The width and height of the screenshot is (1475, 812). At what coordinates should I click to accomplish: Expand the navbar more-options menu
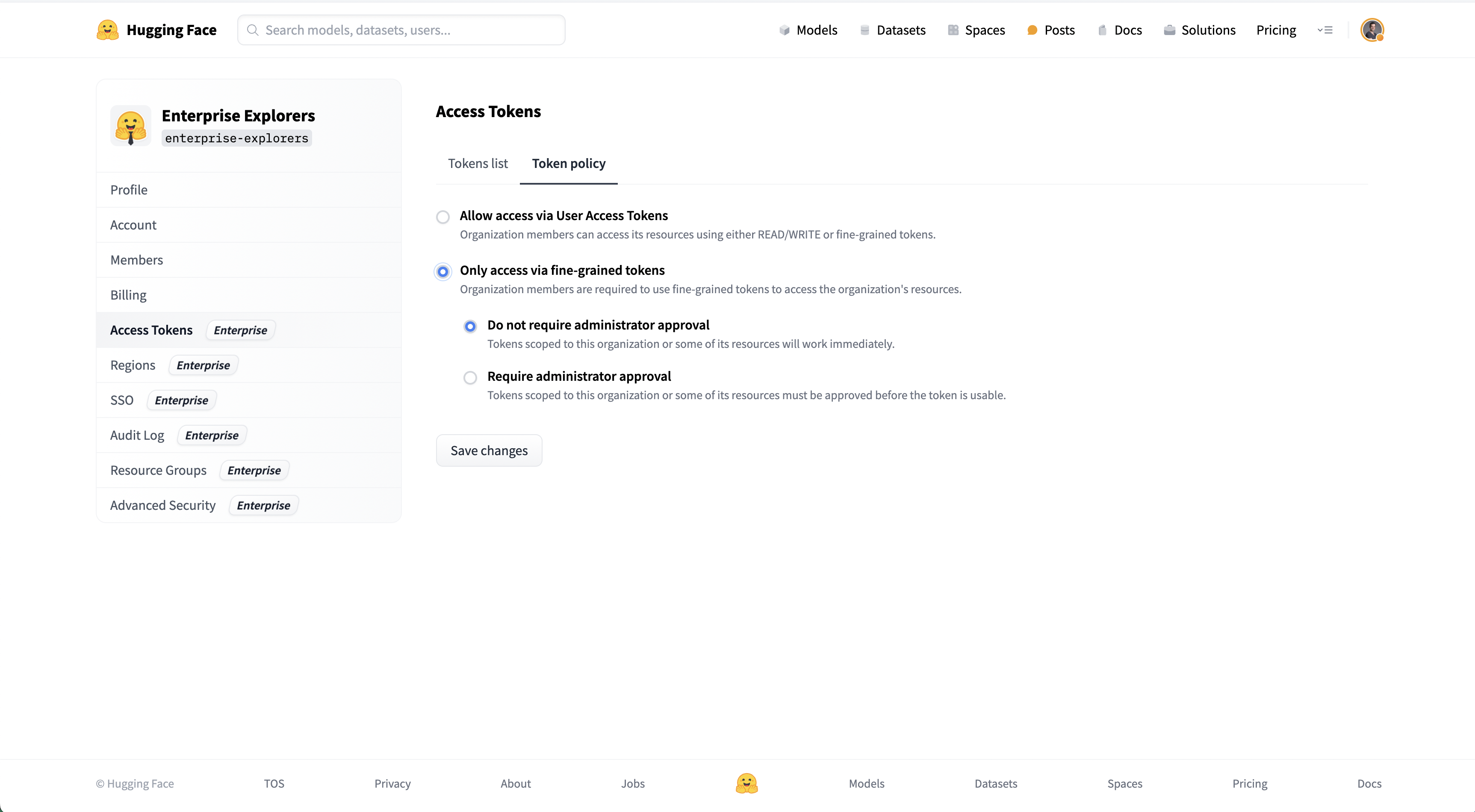click(1325, 30)
